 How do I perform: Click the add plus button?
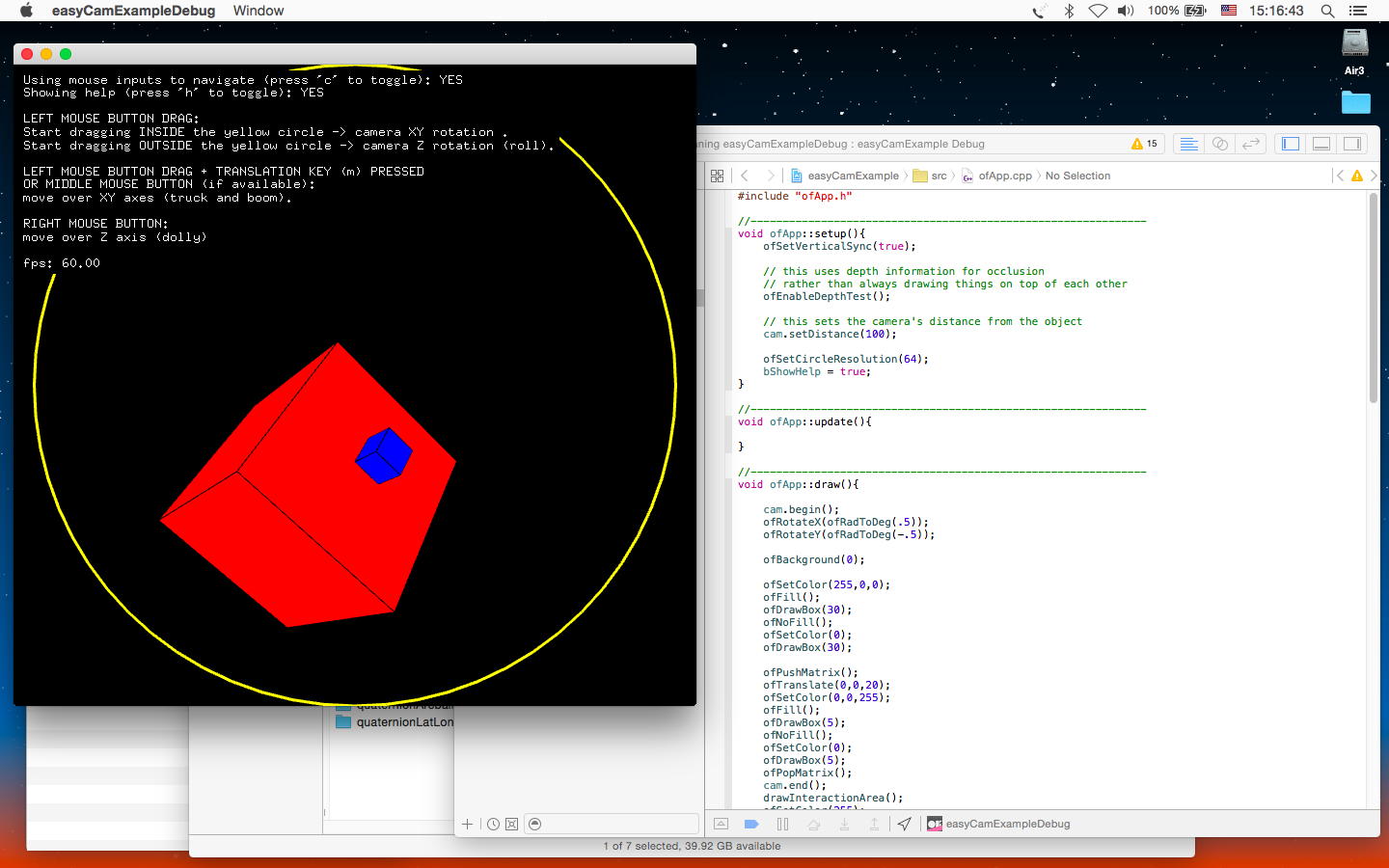tap(468, 824)
